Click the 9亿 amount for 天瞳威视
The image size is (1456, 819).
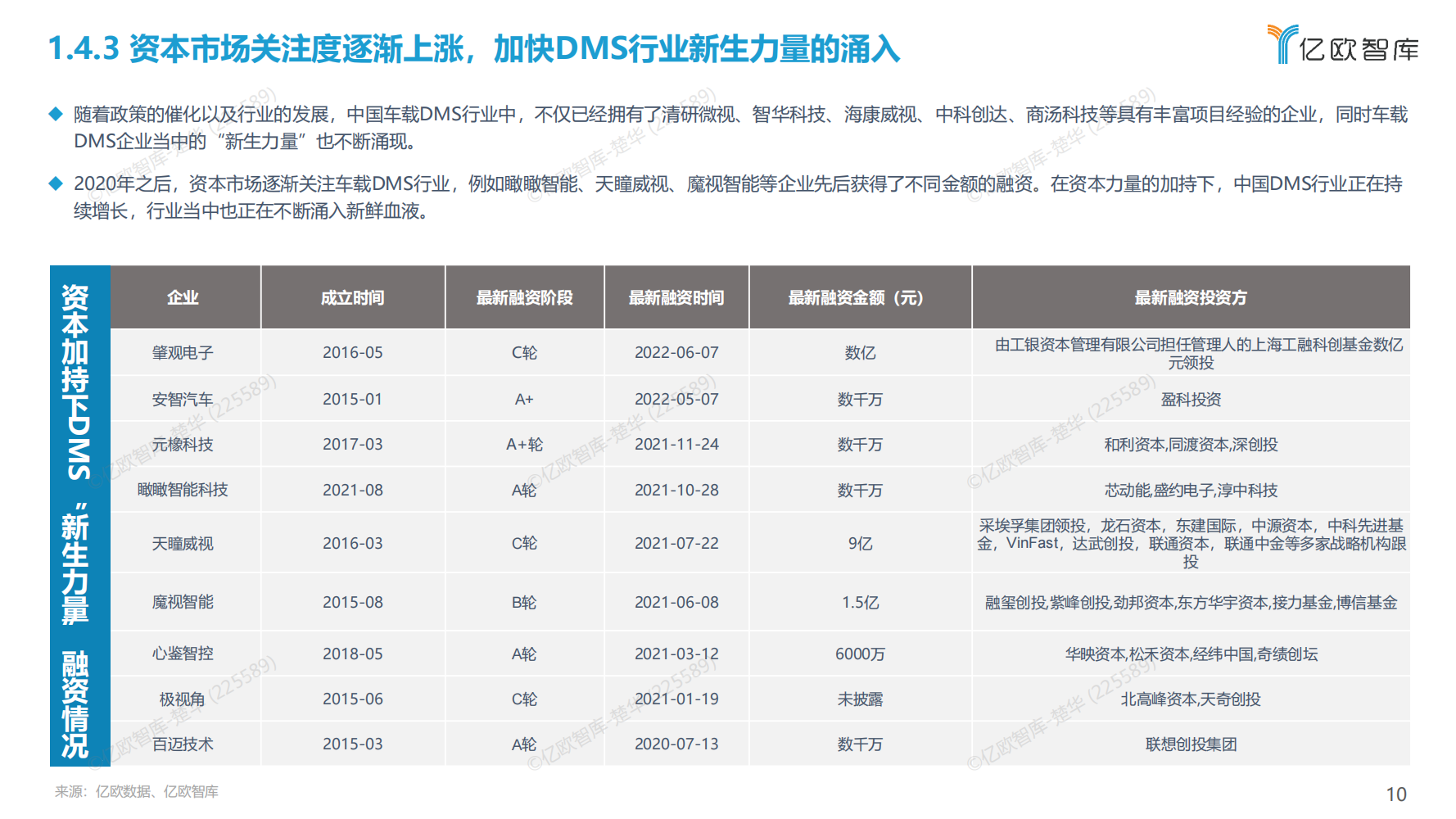[x=860, y=544]
